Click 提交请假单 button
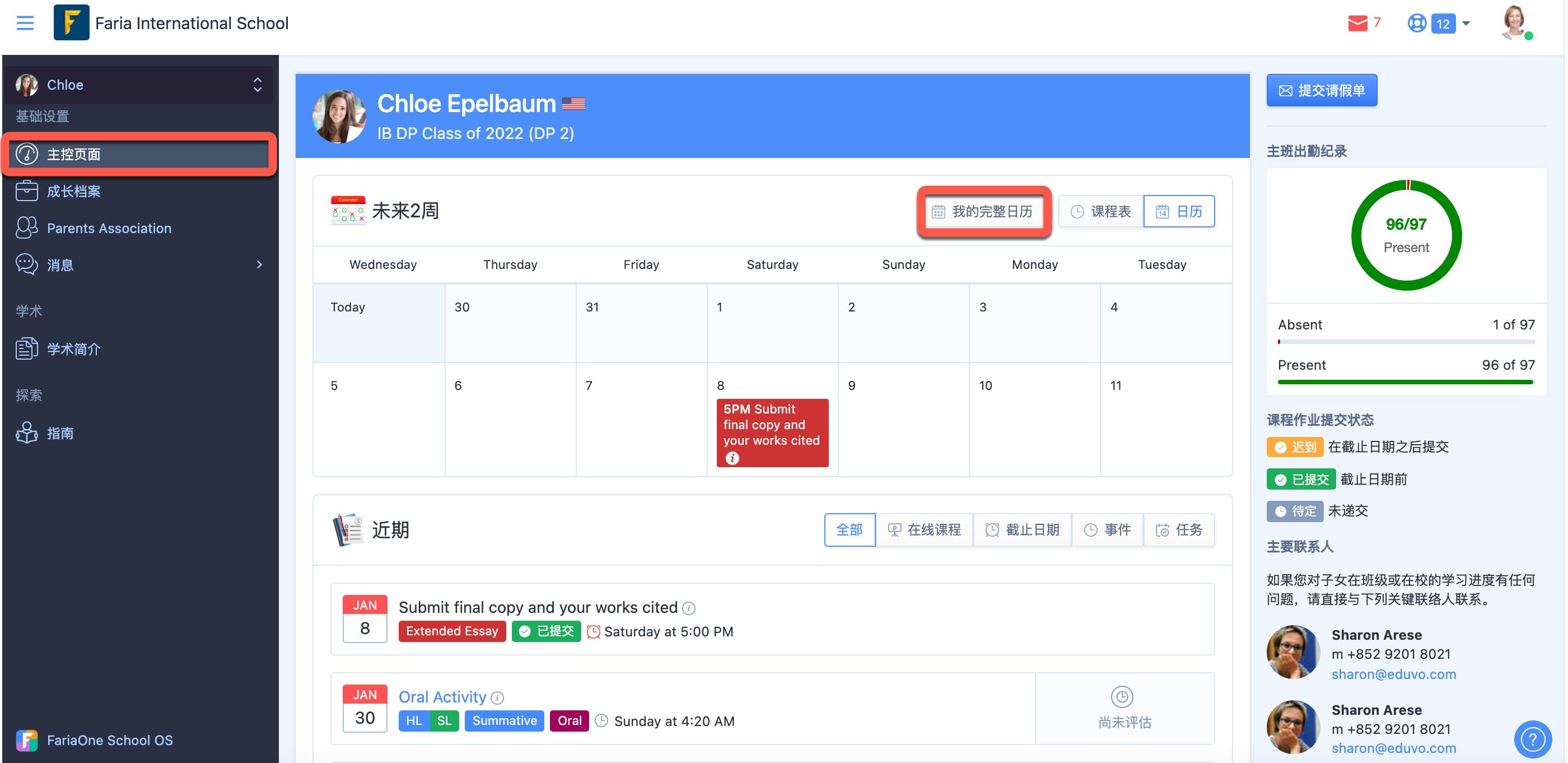 [x=1322, y=90]
